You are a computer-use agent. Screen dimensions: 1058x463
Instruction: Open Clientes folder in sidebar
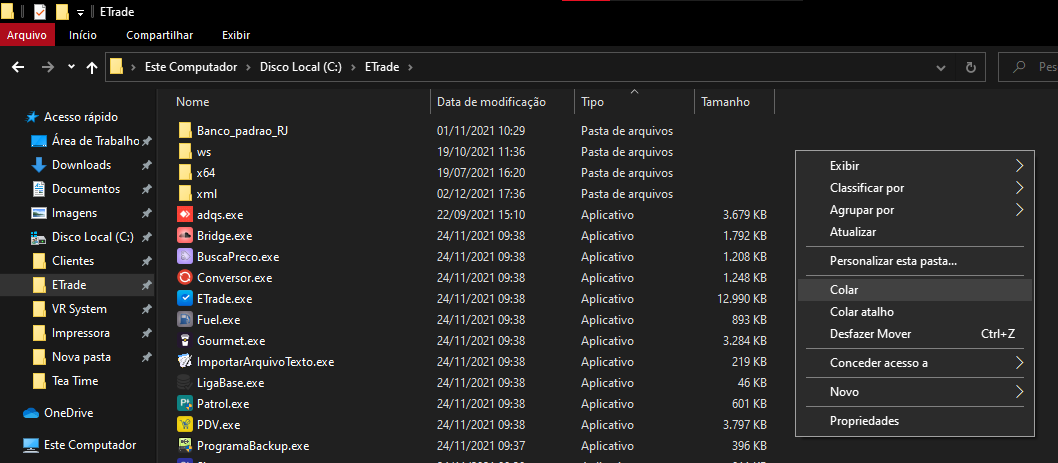point(73,261)
